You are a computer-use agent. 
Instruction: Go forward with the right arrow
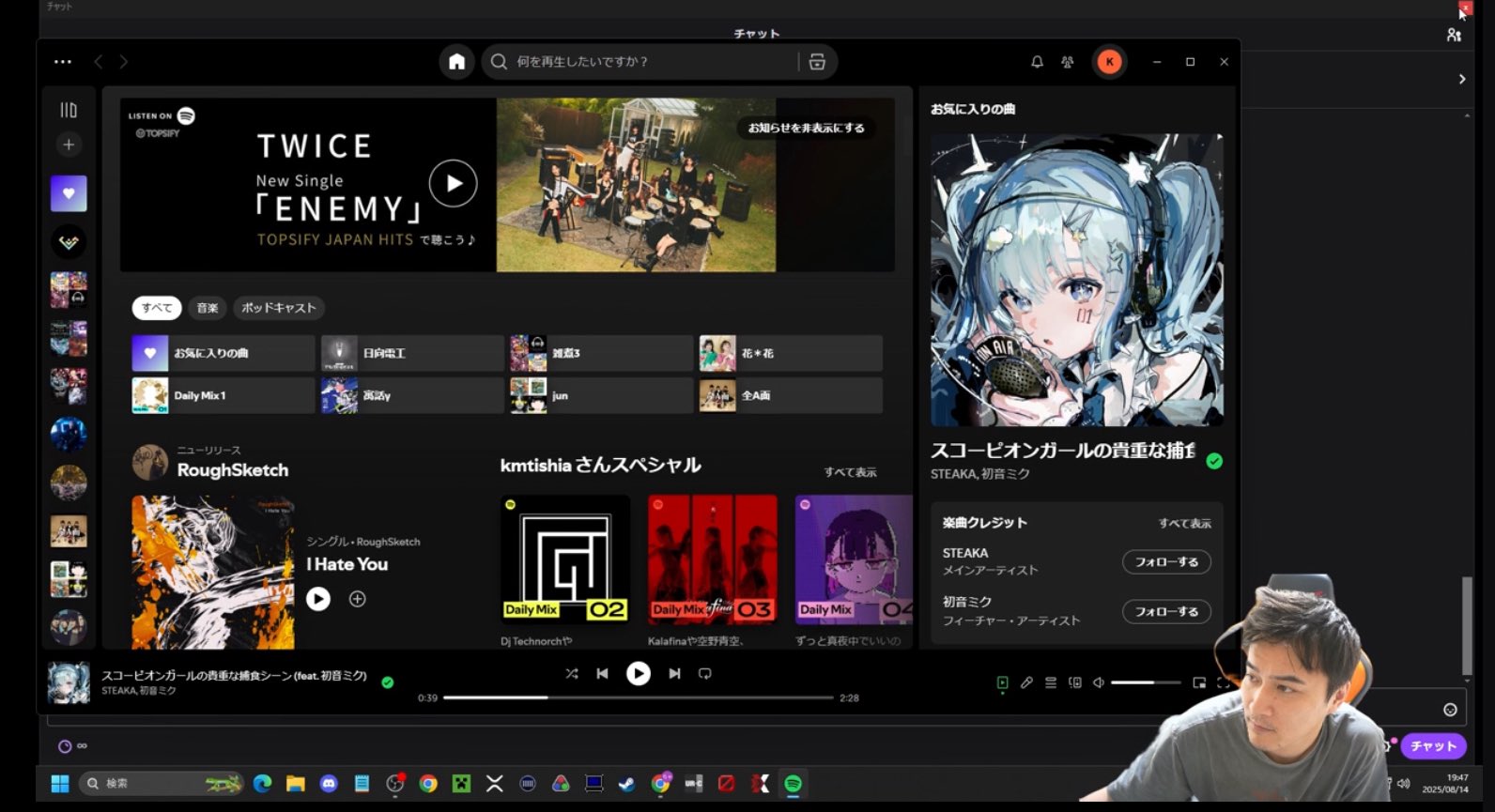click(x=124, y=62)
